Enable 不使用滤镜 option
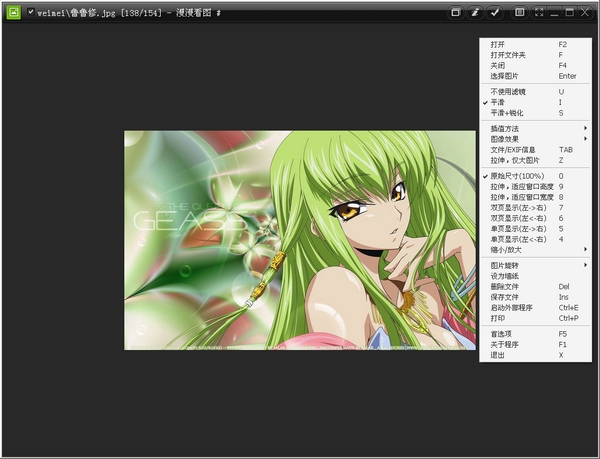This screenshot has width=600, height=459. click(535, 92)
